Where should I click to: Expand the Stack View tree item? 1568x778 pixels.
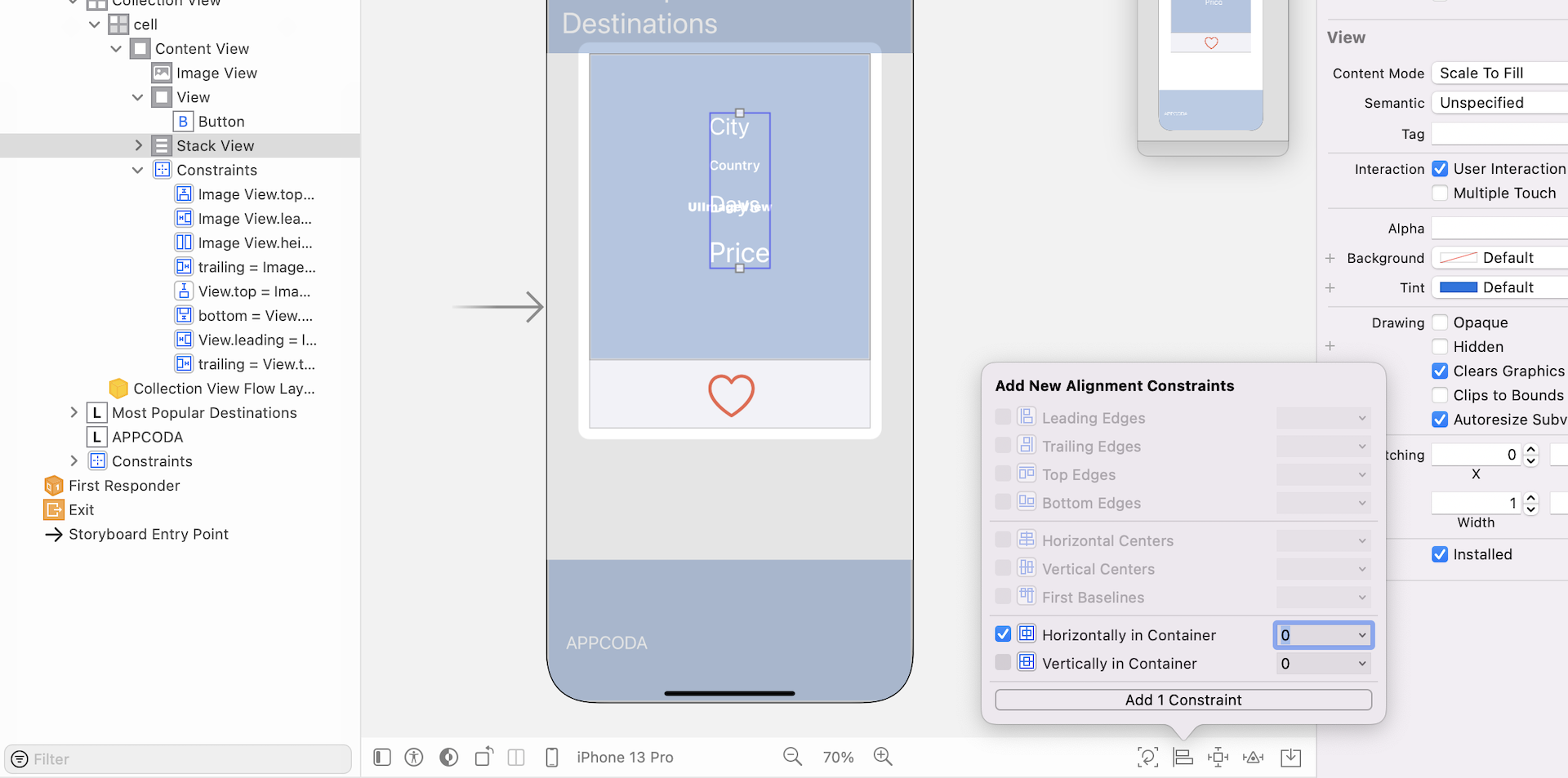(138, 145)
